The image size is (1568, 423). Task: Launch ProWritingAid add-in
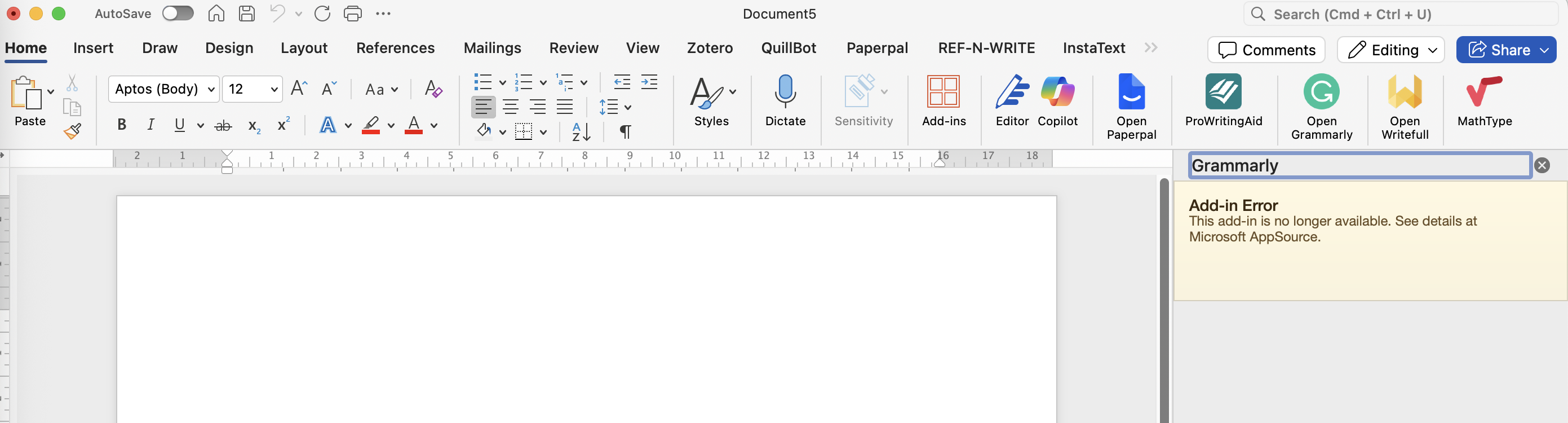[x=1224, y=100]
